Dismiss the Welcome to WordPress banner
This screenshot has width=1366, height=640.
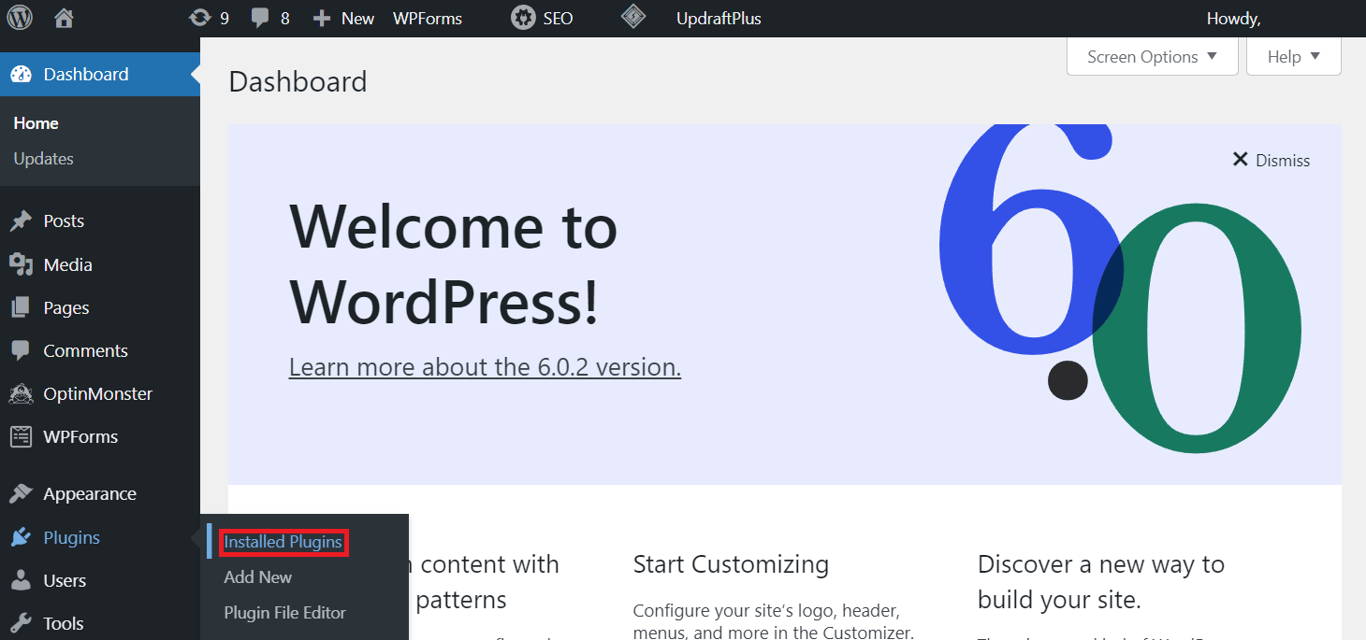[x=1270, y=159]
